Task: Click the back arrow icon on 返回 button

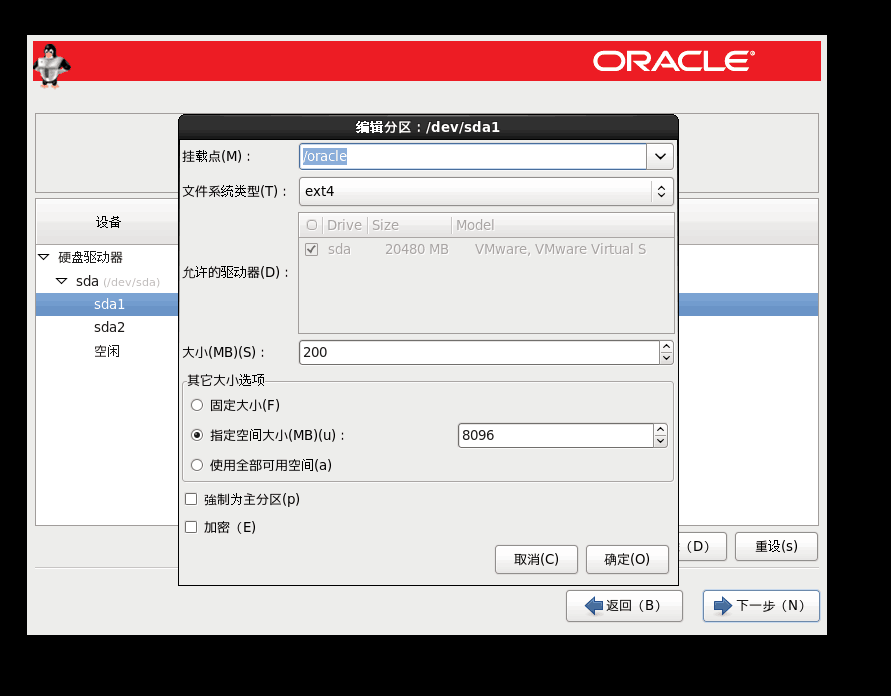Action: coord(591,606)
